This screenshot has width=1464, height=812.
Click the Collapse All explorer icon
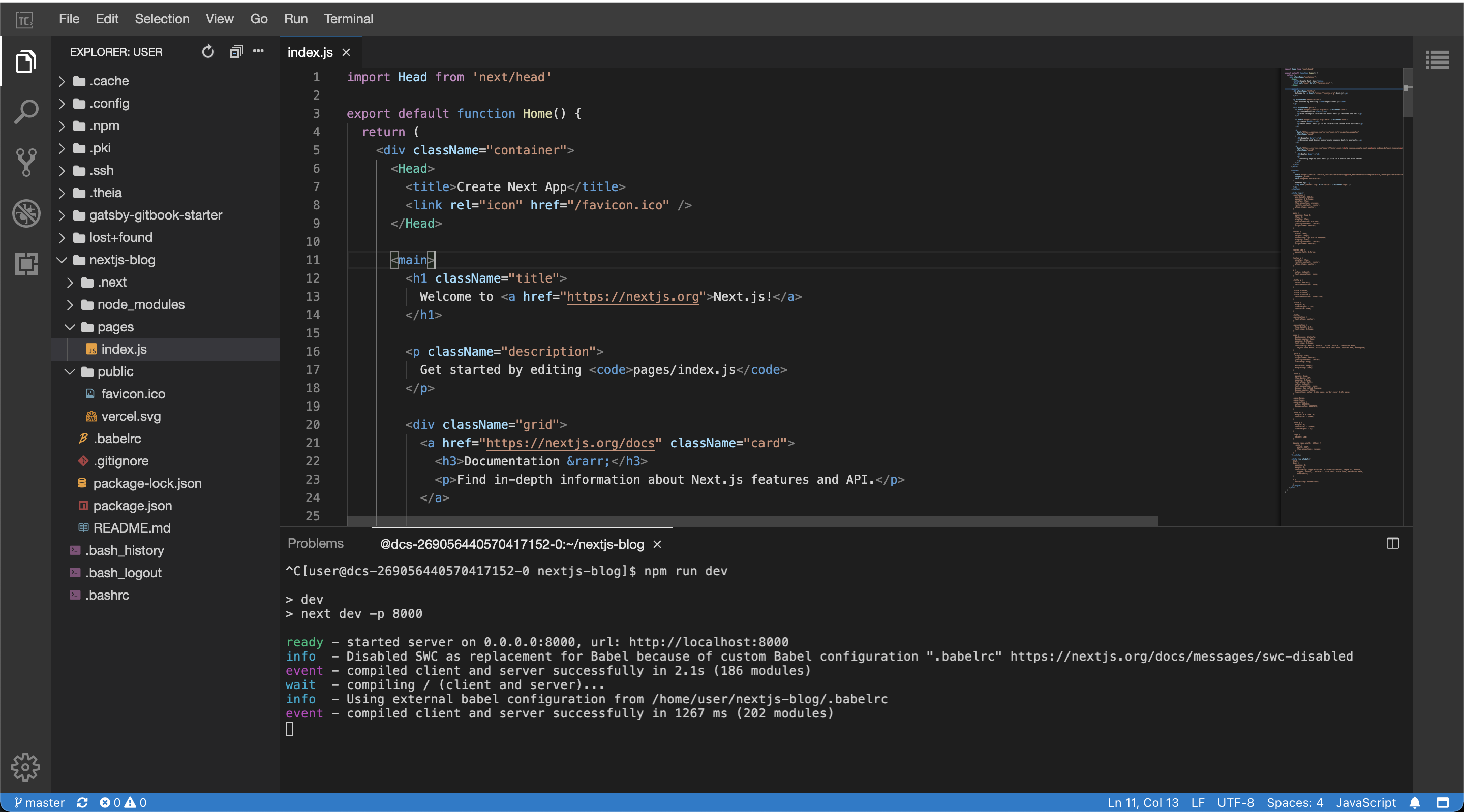(235, 52)
